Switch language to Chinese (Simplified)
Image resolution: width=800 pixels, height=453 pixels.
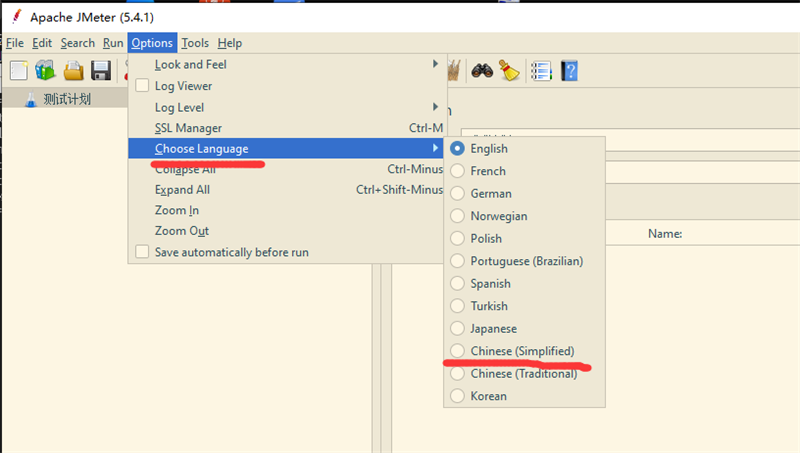[524, 350]
